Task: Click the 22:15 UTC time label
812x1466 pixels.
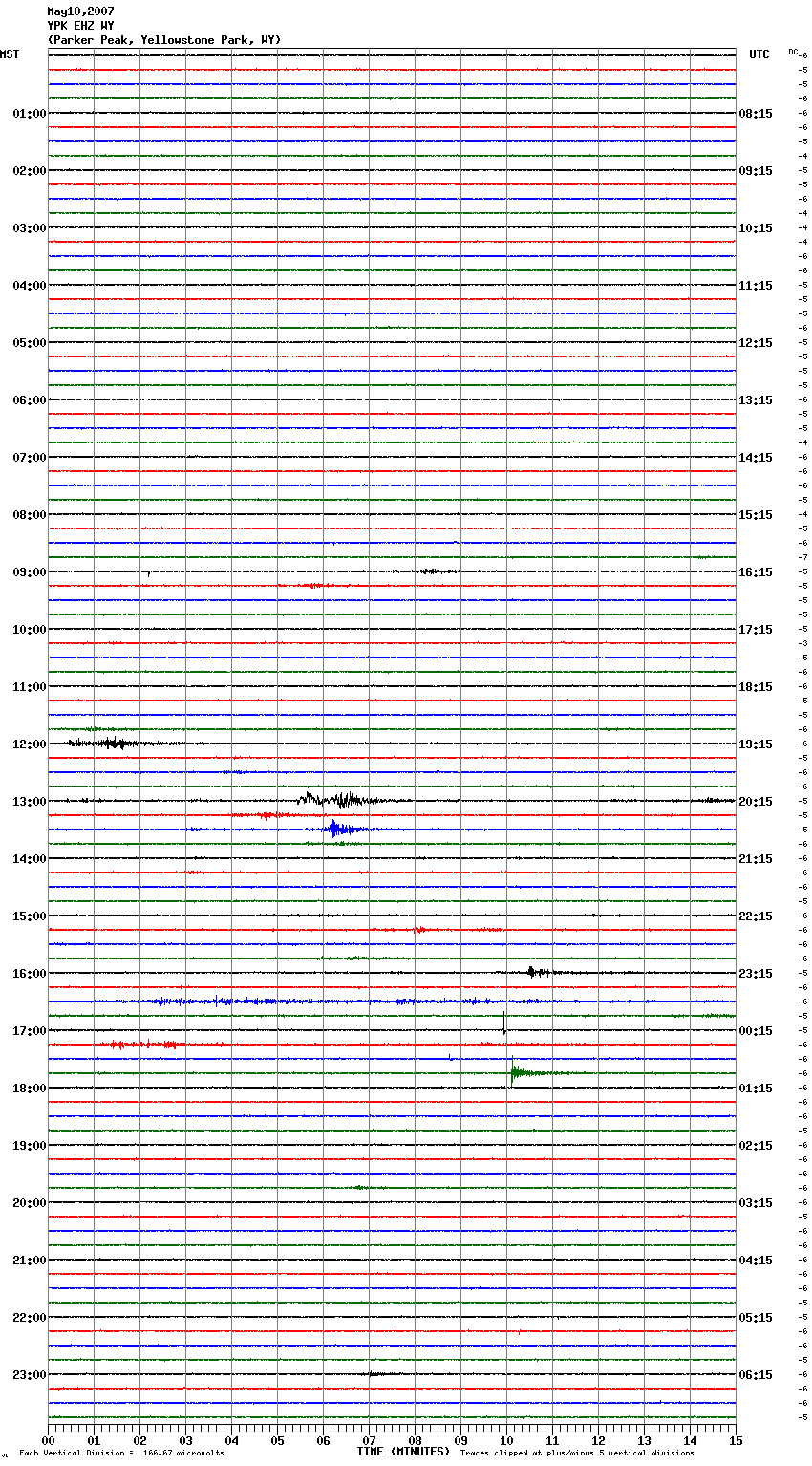Action: pyautogui.click(x=756, y=916)
